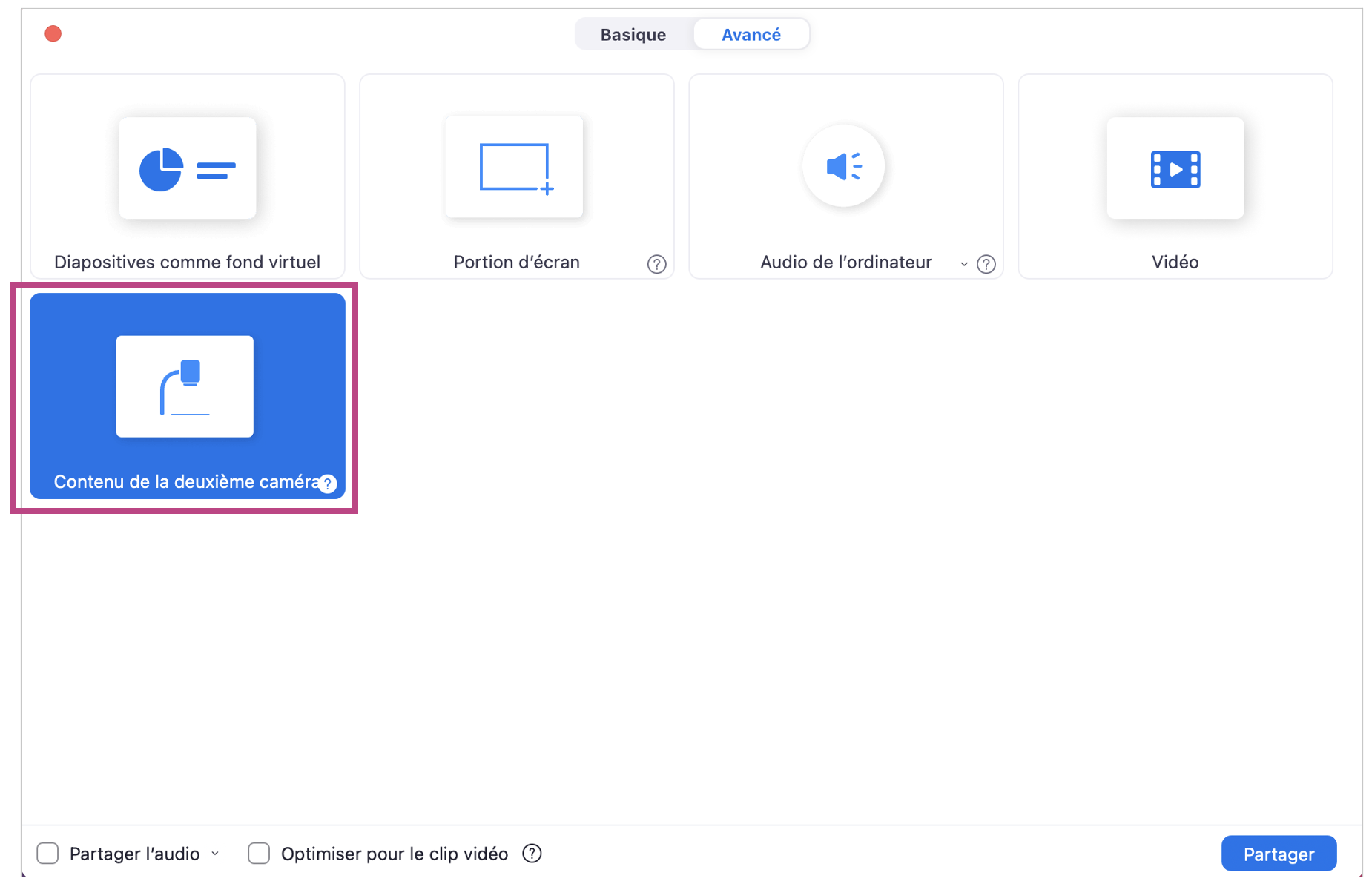Select the second camera document icon
This screenshot has width=1372, height=884.
(185, 386)
